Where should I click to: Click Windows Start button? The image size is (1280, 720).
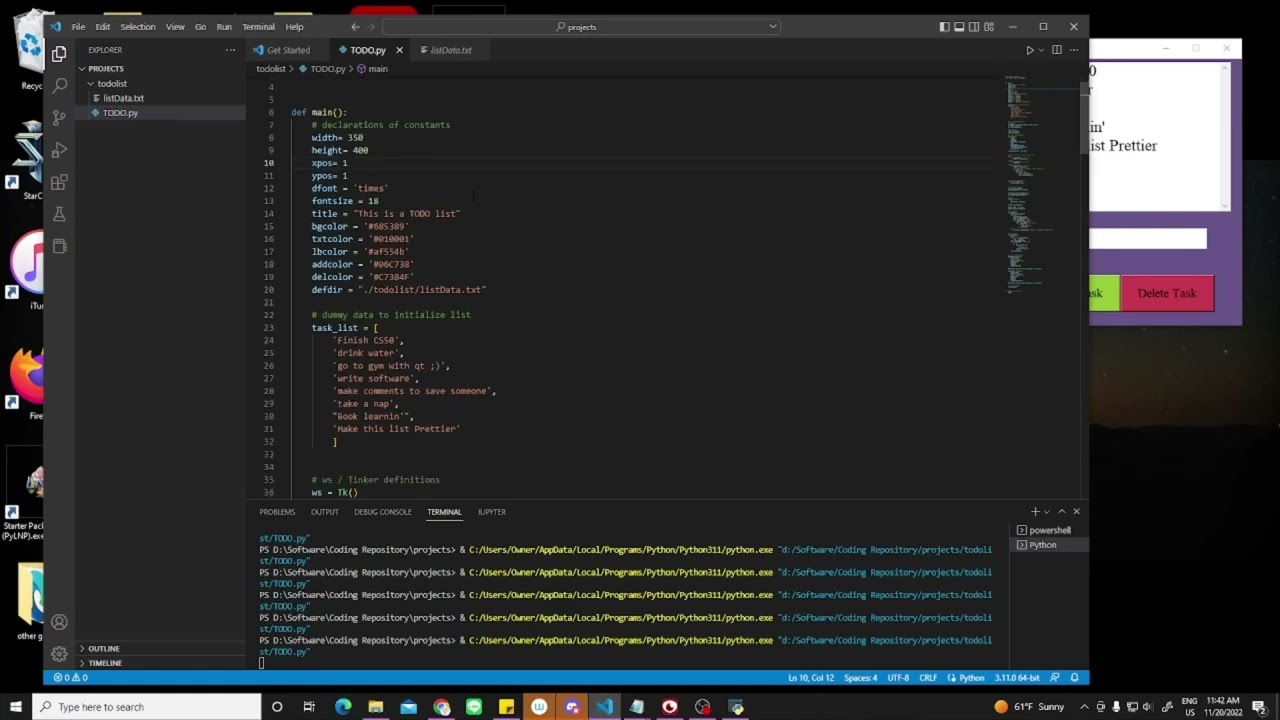click(16, 707)
